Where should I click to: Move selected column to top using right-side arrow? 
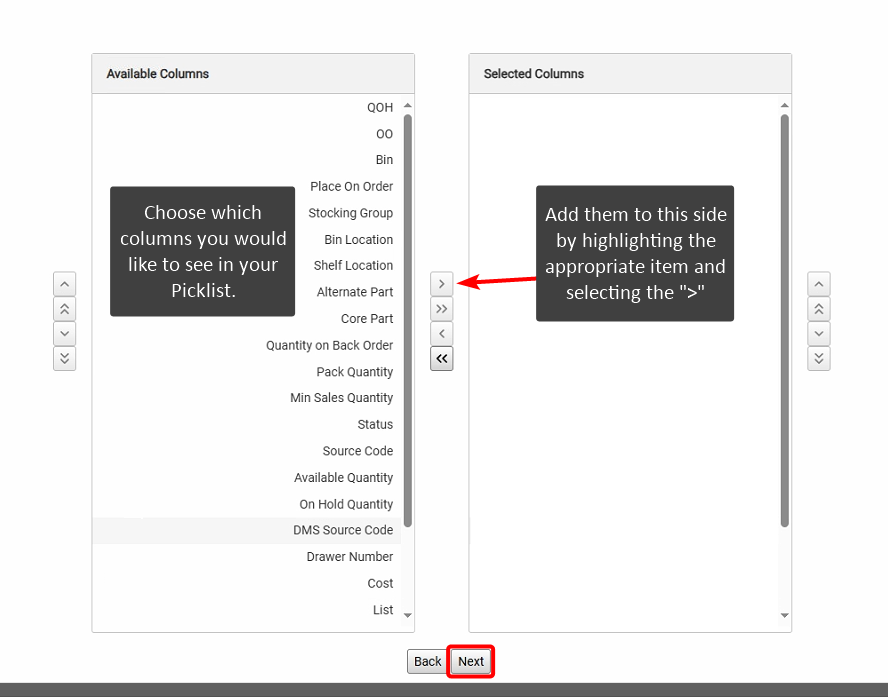tap(818, 309)
